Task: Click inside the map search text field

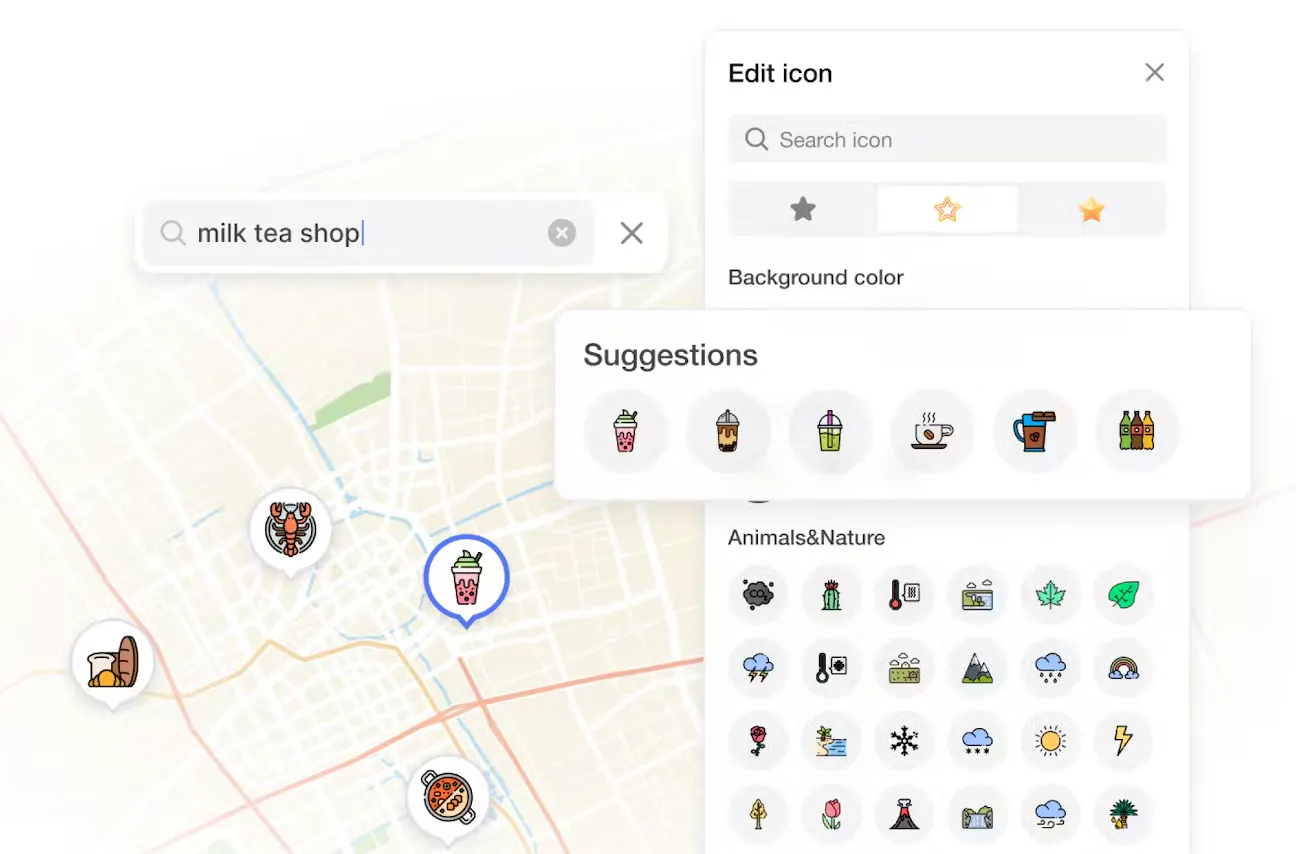Action: click(x=368, y=233)
